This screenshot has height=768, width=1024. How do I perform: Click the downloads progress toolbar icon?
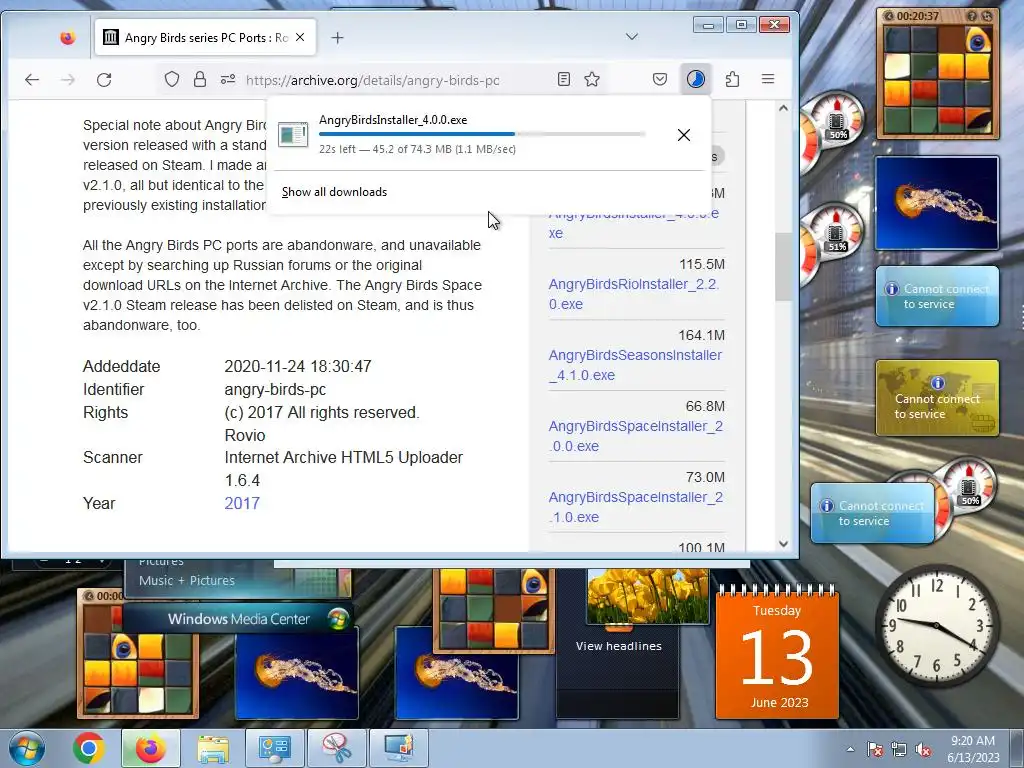pos(696,80)
